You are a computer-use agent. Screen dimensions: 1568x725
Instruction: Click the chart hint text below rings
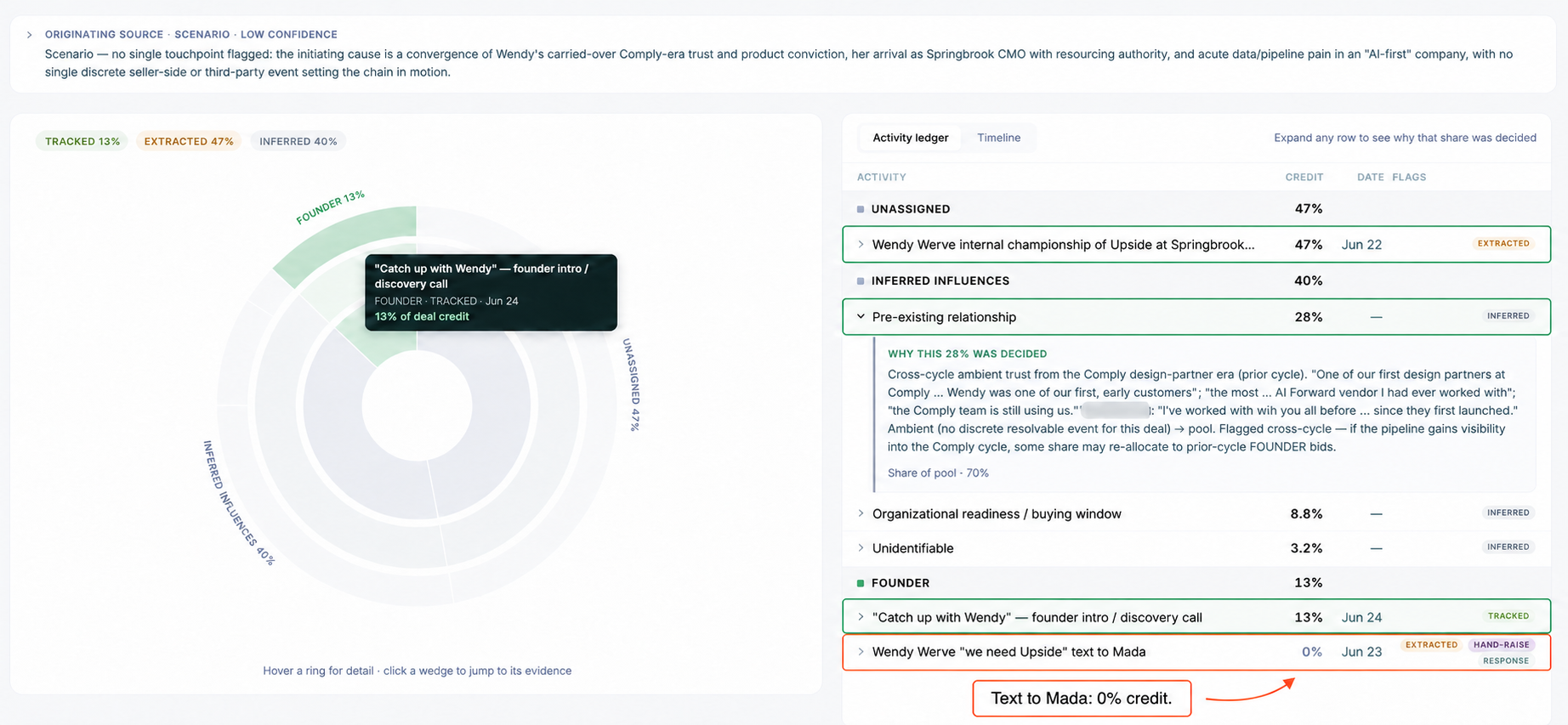(417, 671)
